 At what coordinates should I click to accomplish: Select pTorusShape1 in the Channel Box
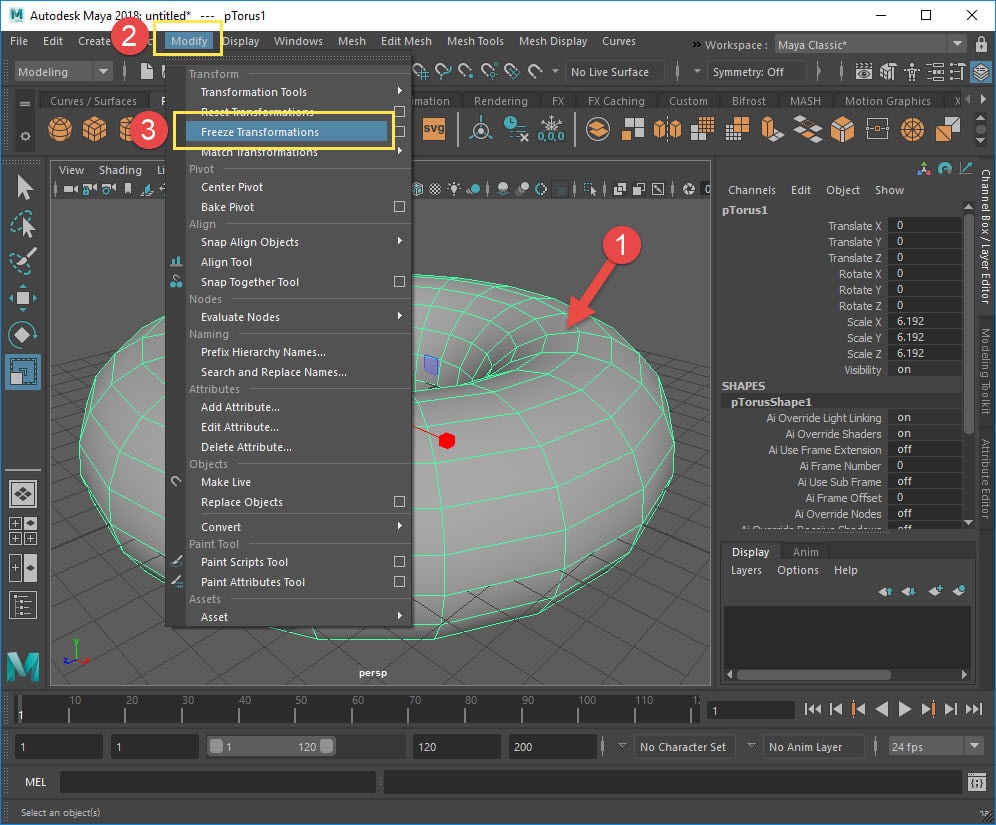pyautogui.click(x=771, y=402)
